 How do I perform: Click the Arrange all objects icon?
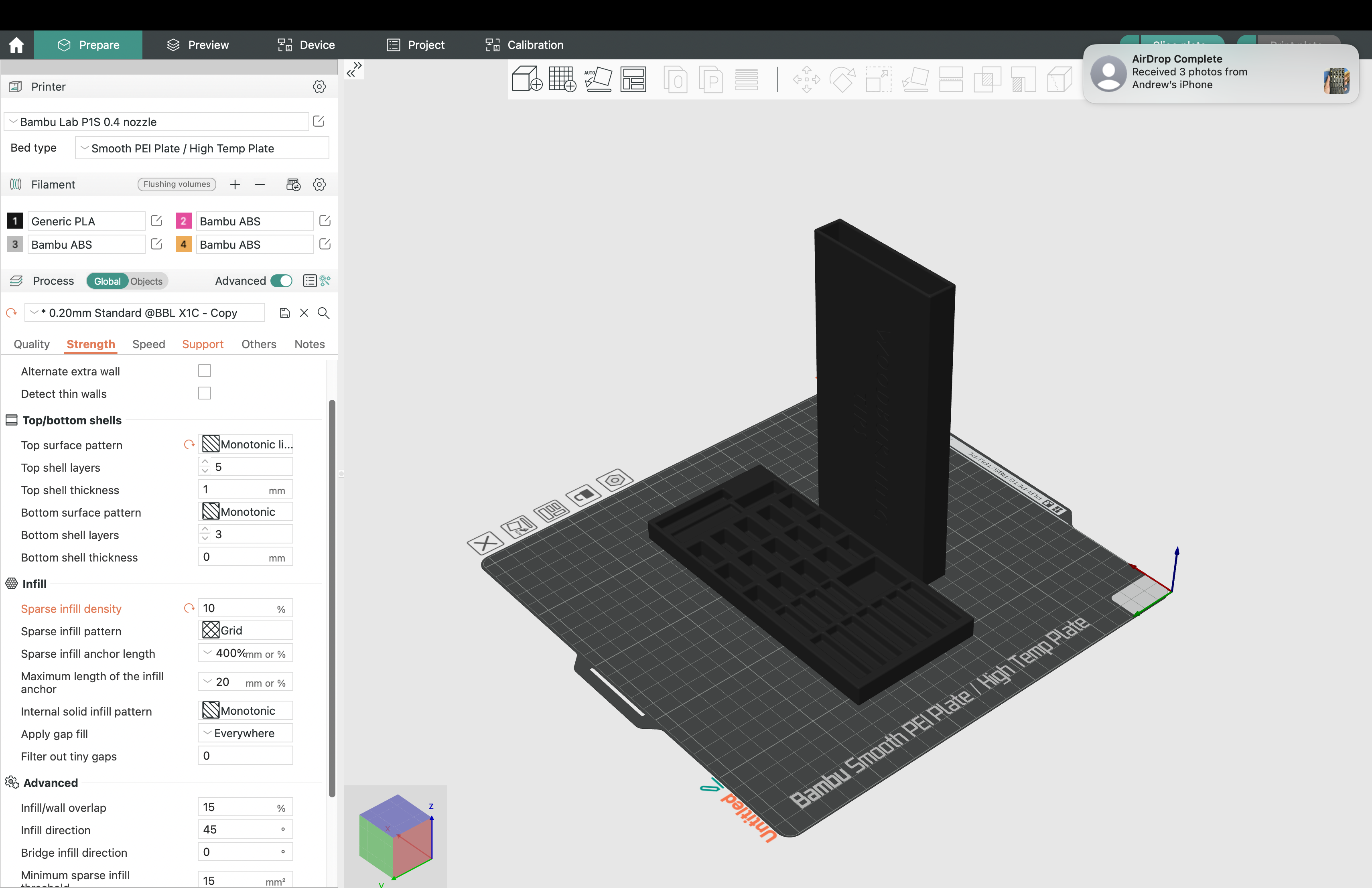(x=633, y=79)
